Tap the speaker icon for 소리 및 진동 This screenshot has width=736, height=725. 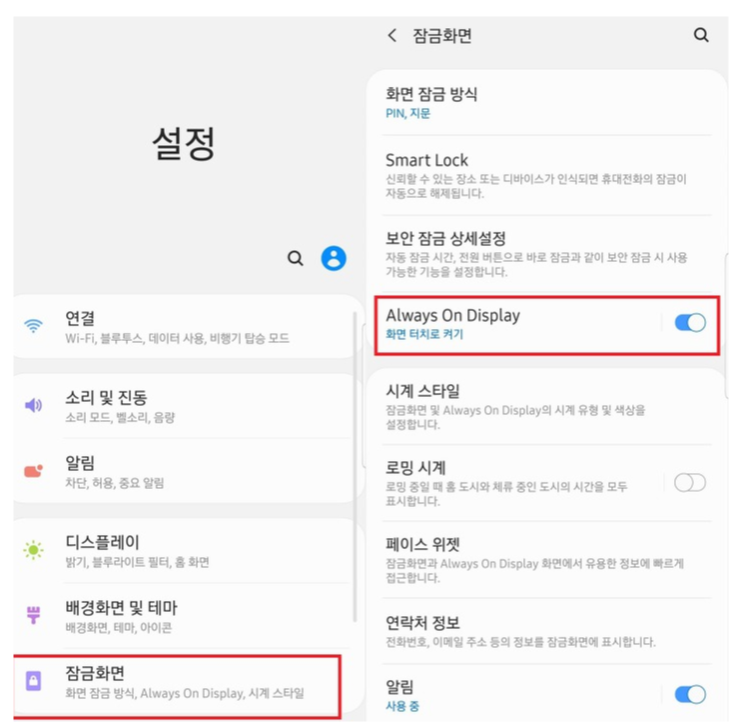click(33, 404)
